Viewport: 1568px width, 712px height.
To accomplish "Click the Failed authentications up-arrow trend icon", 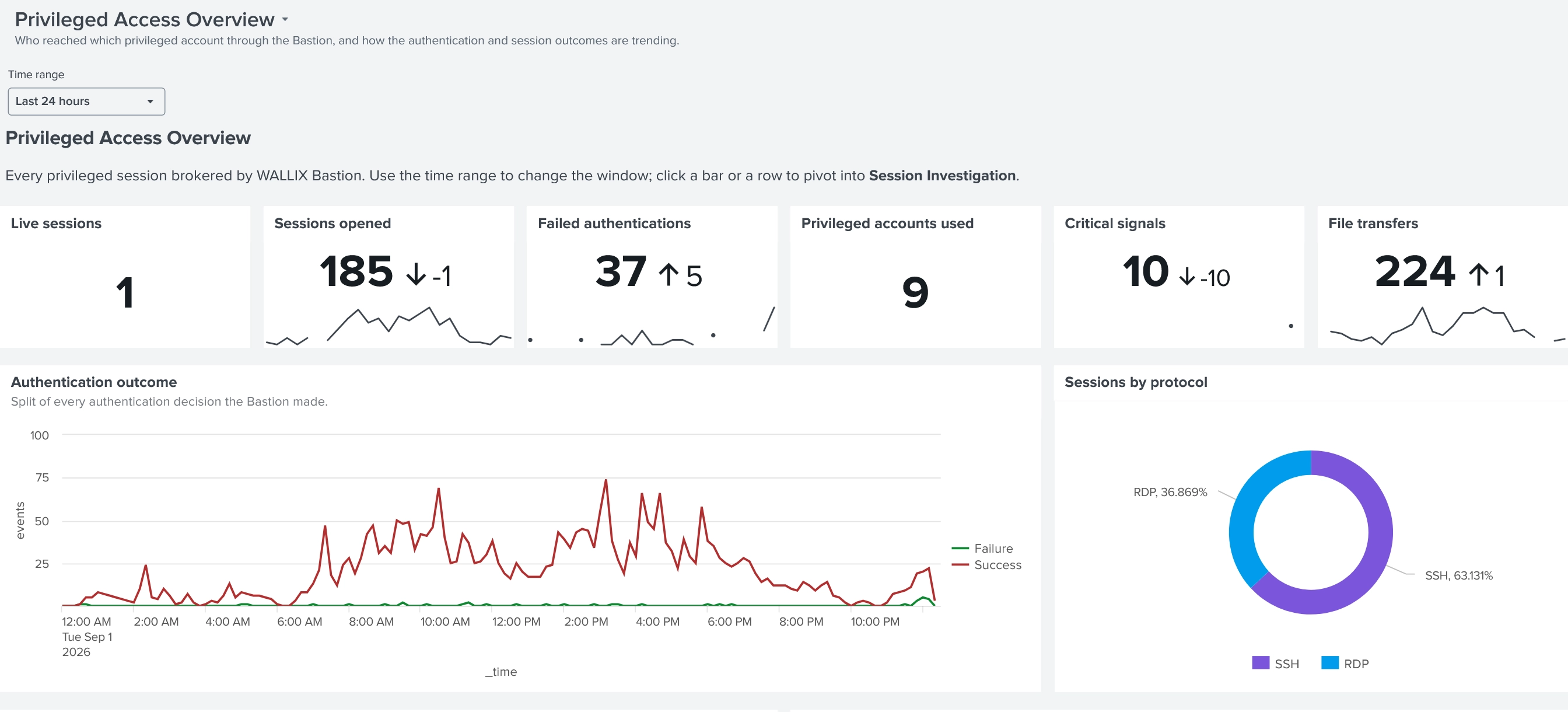I will pyautogui.click(x=668, y=274).
